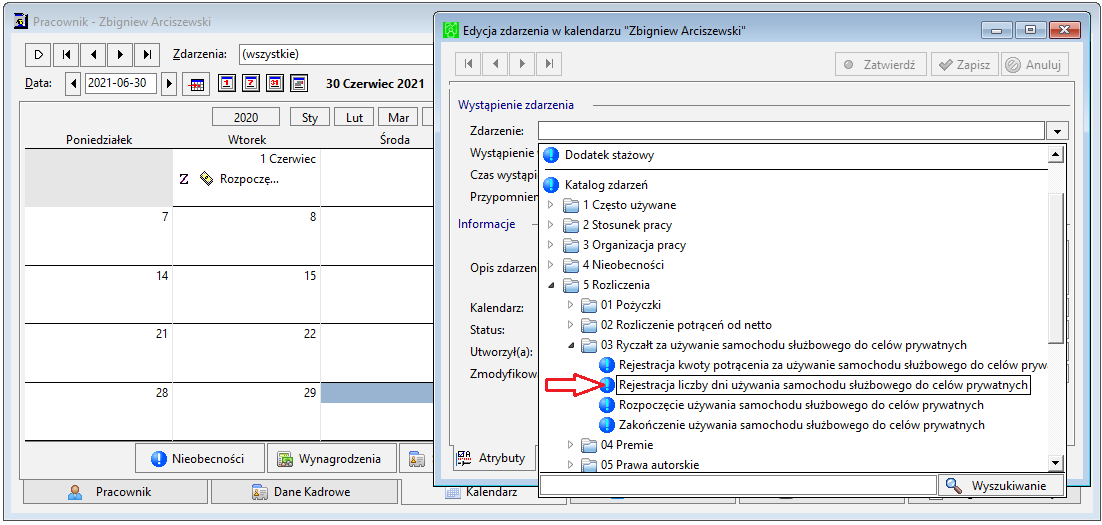This screenshot has height=525, width=1102.
Task: Expand the 1 Często używane folder
Action: [x=550, y=205]
